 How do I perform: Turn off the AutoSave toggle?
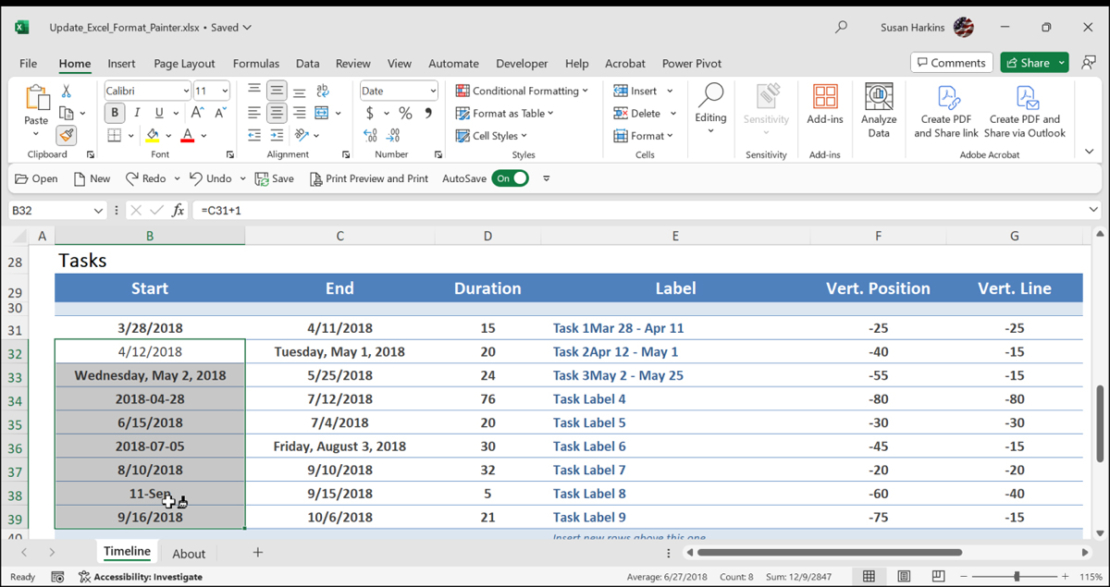pyautogui.click(x=510, y=178)
